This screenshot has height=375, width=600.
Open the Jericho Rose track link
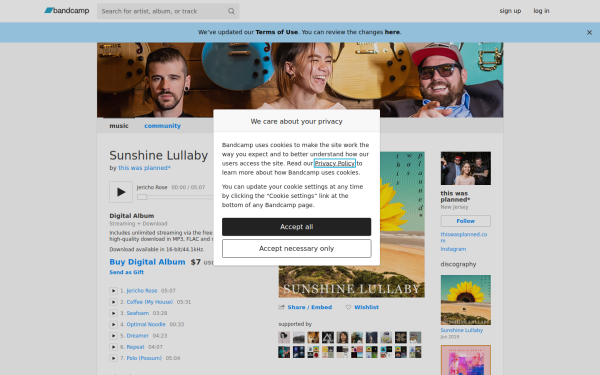[x=142, y=291]
